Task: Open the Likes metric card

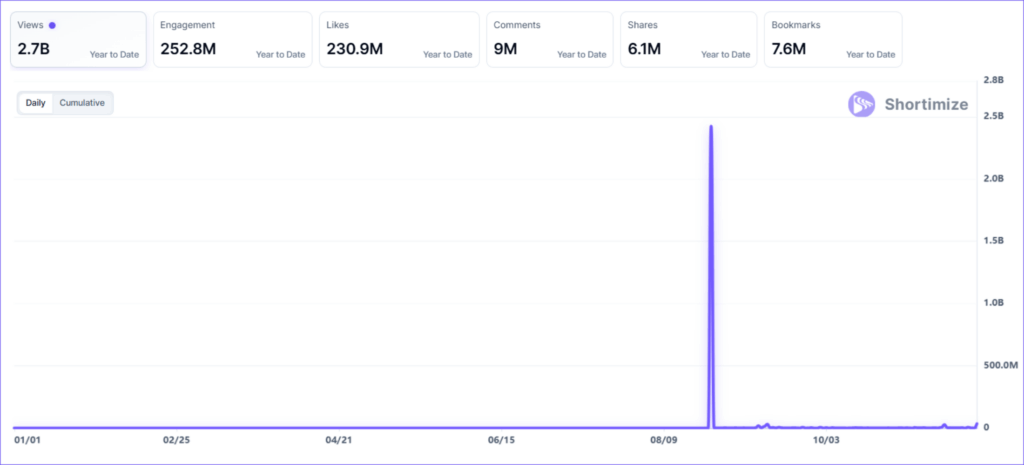Action: point(400,40)
